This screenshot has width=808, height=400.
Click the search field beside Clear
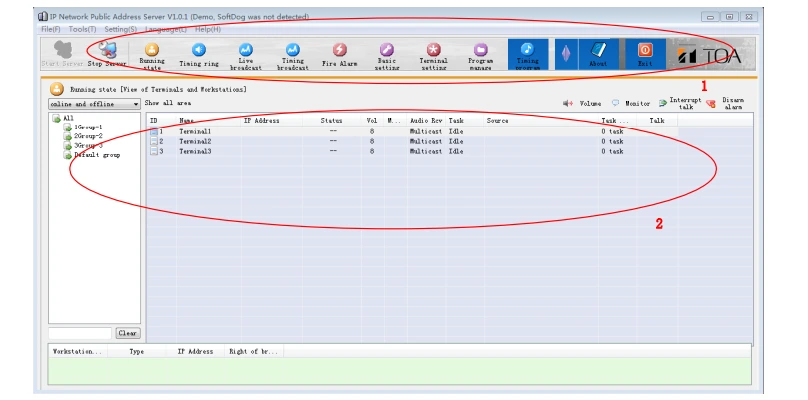tap(80, 333)
